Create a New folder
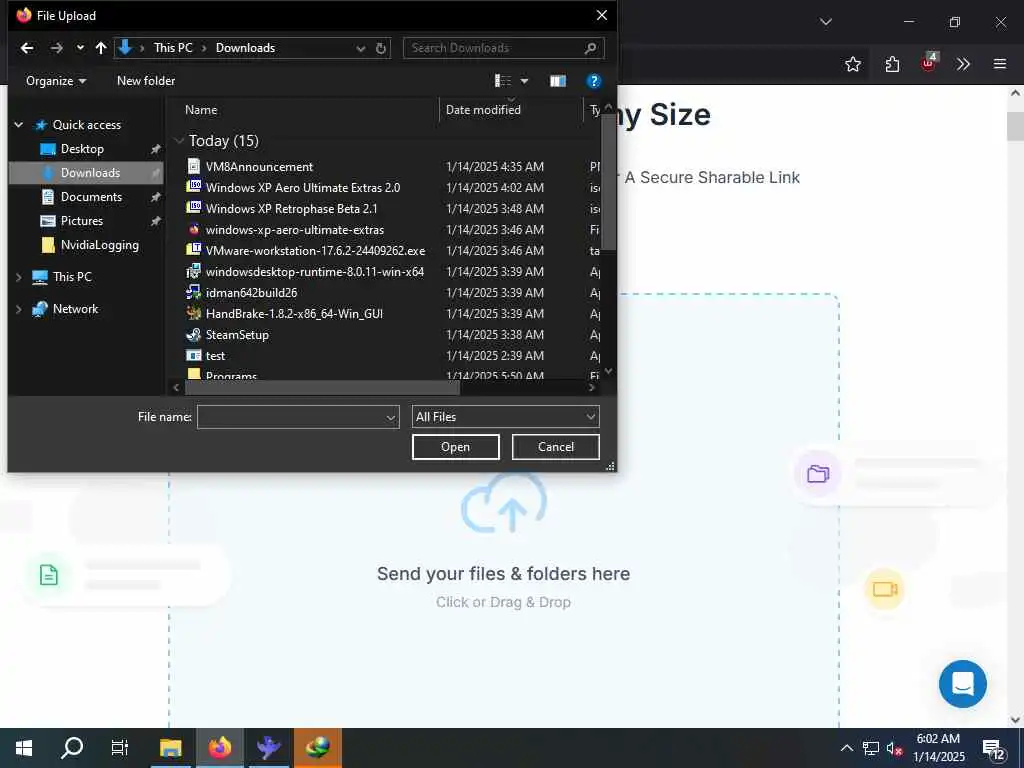Screen dimensions: 1024x768 [x=146, y=81]
